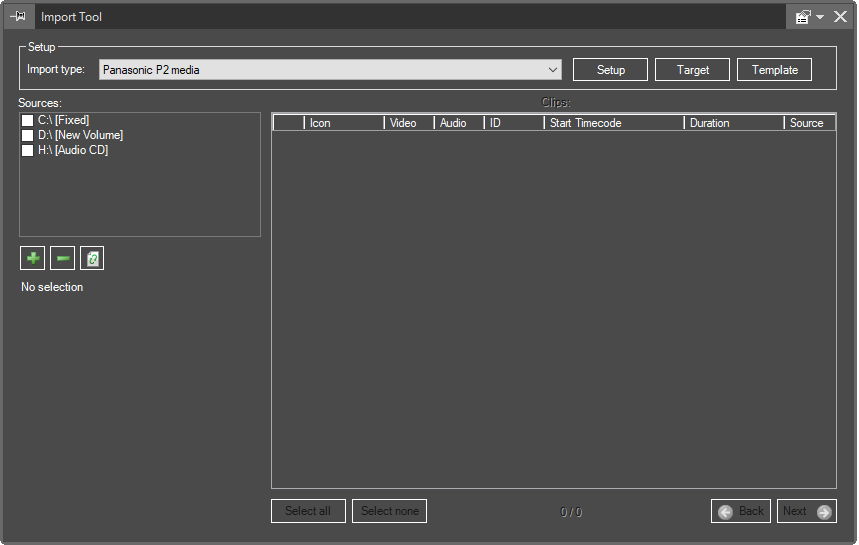Enable the D:\ [New Volume] source checkbox
The image size is (859, 545).
(x=28, y=136)
